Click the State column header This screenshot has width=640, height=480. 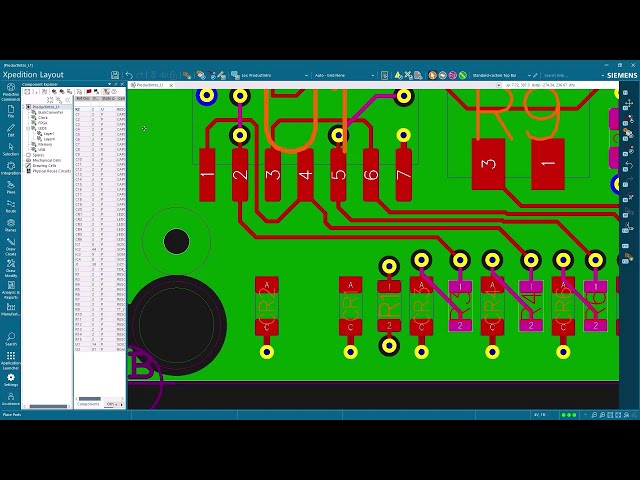coord(108,99)
